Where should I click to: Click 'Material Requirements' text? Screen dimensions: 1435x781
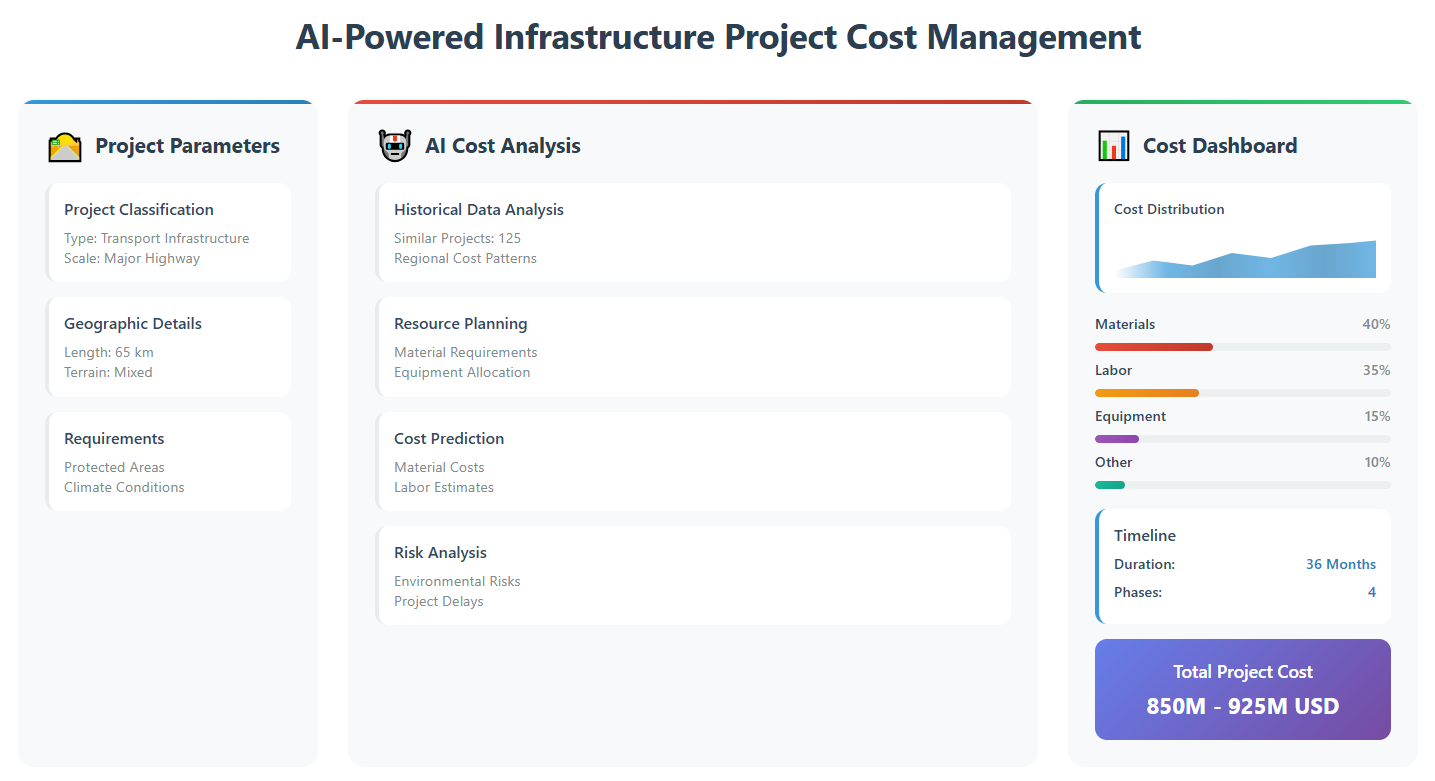click(465, 352)
